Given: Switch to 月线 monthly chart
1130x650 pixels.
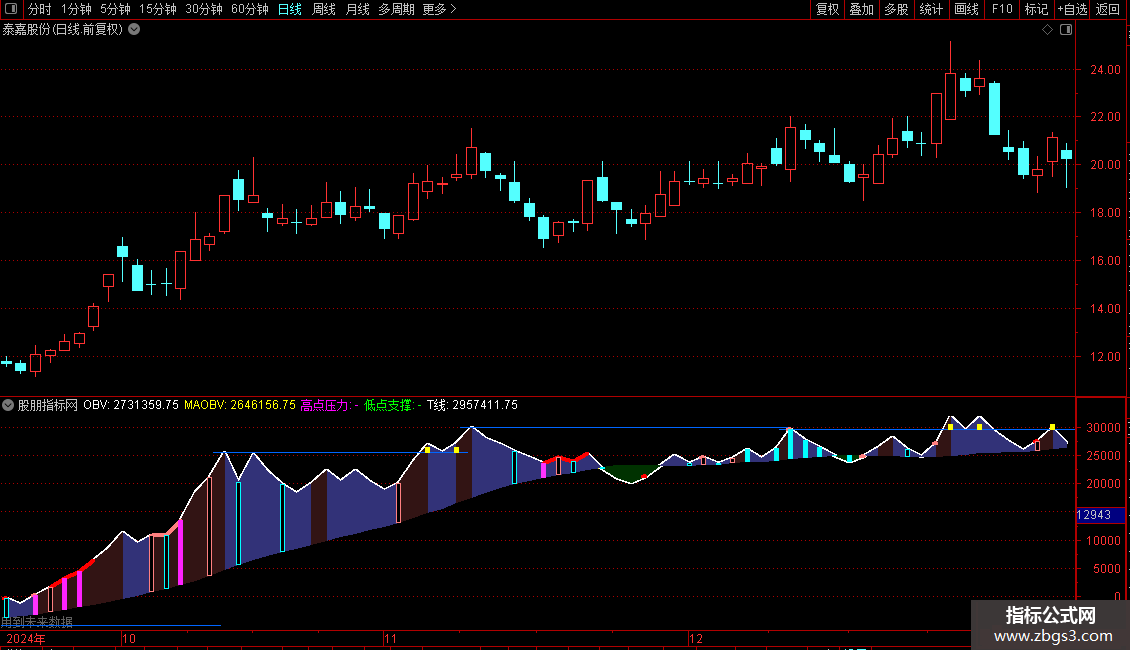Looking at the screenshot, I should (x=357, y=9).
